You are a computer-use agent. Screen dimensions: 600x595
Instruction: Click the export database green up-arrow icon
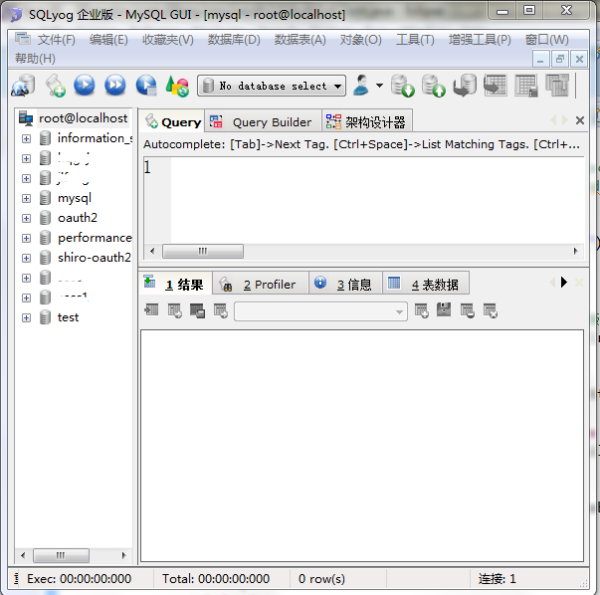434,86
